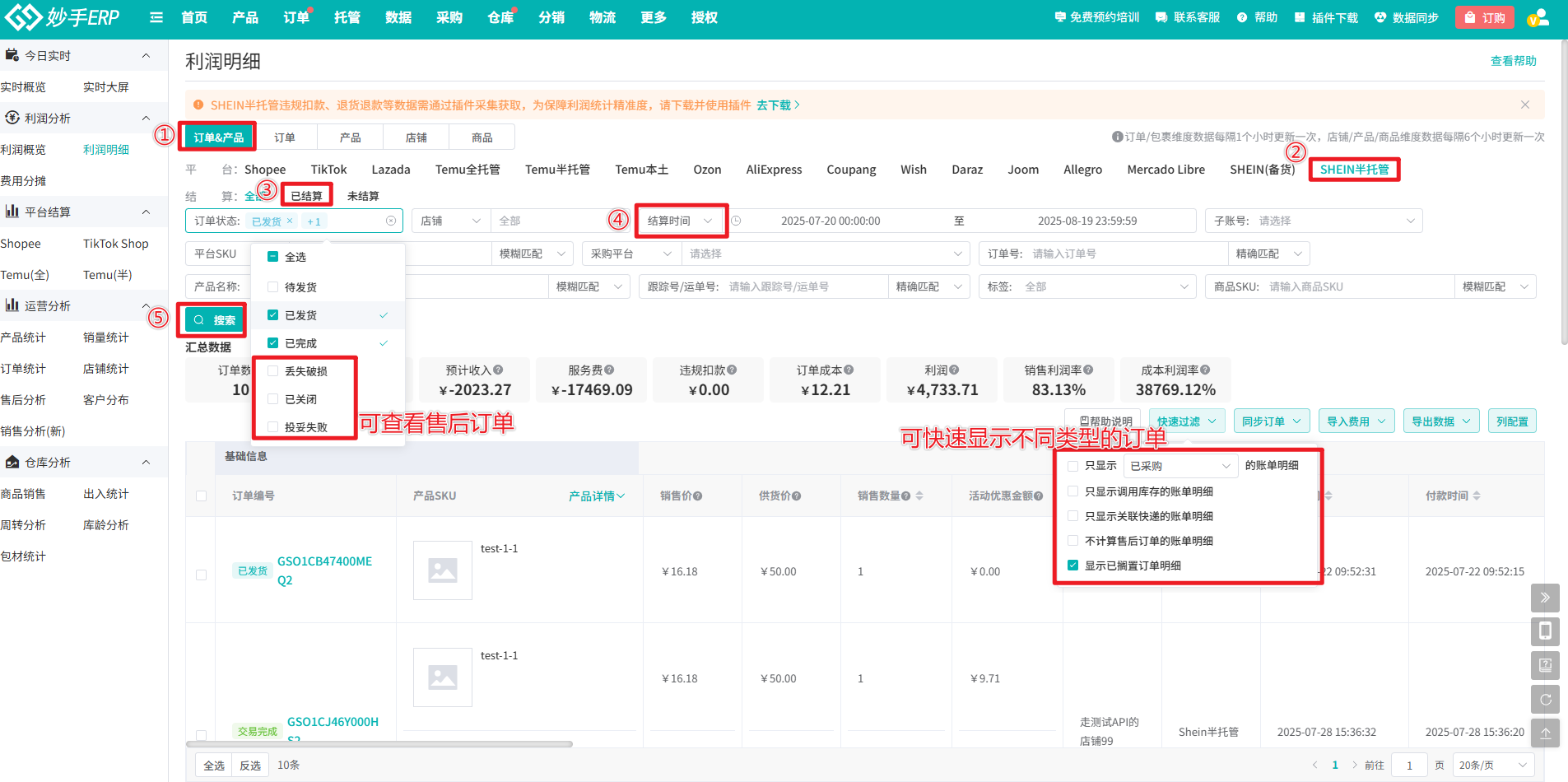Click 插件下载 plugin download
Screen dimensions: 1568x782
pyautogui.click(x=1326, y=17)
